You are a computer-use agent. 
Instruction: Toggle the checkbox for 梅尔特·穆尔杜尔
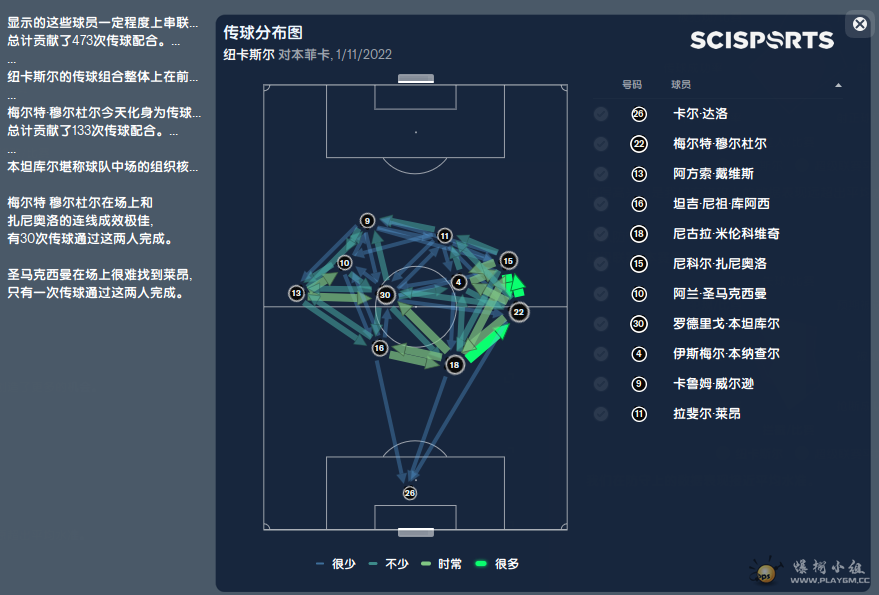[601, 144]
